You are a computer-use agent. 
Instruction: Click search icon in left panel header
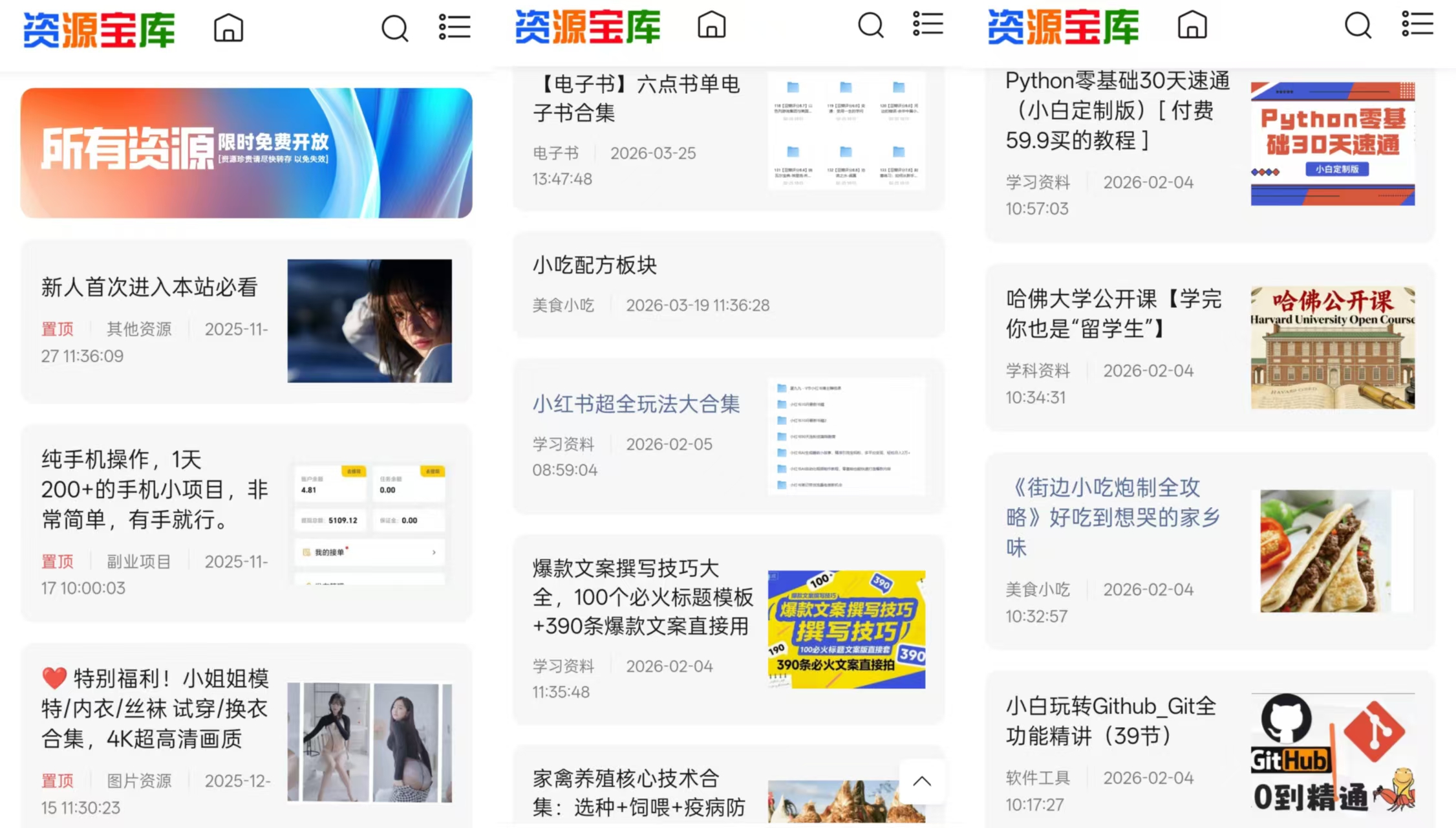(x=394, y=28)
